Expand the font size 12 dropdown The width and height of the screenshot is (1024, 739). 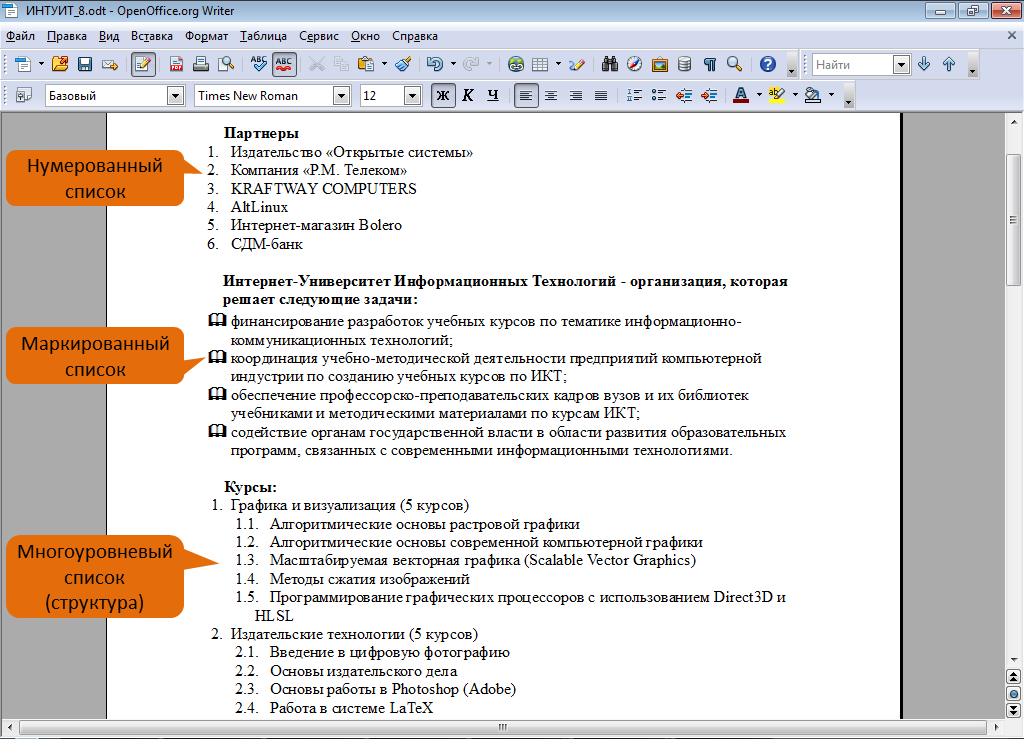point(412,96)
